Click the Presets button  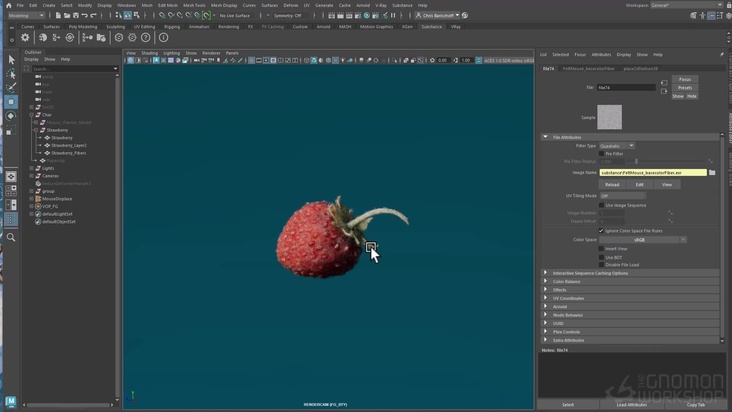click(x=685, y=88)
